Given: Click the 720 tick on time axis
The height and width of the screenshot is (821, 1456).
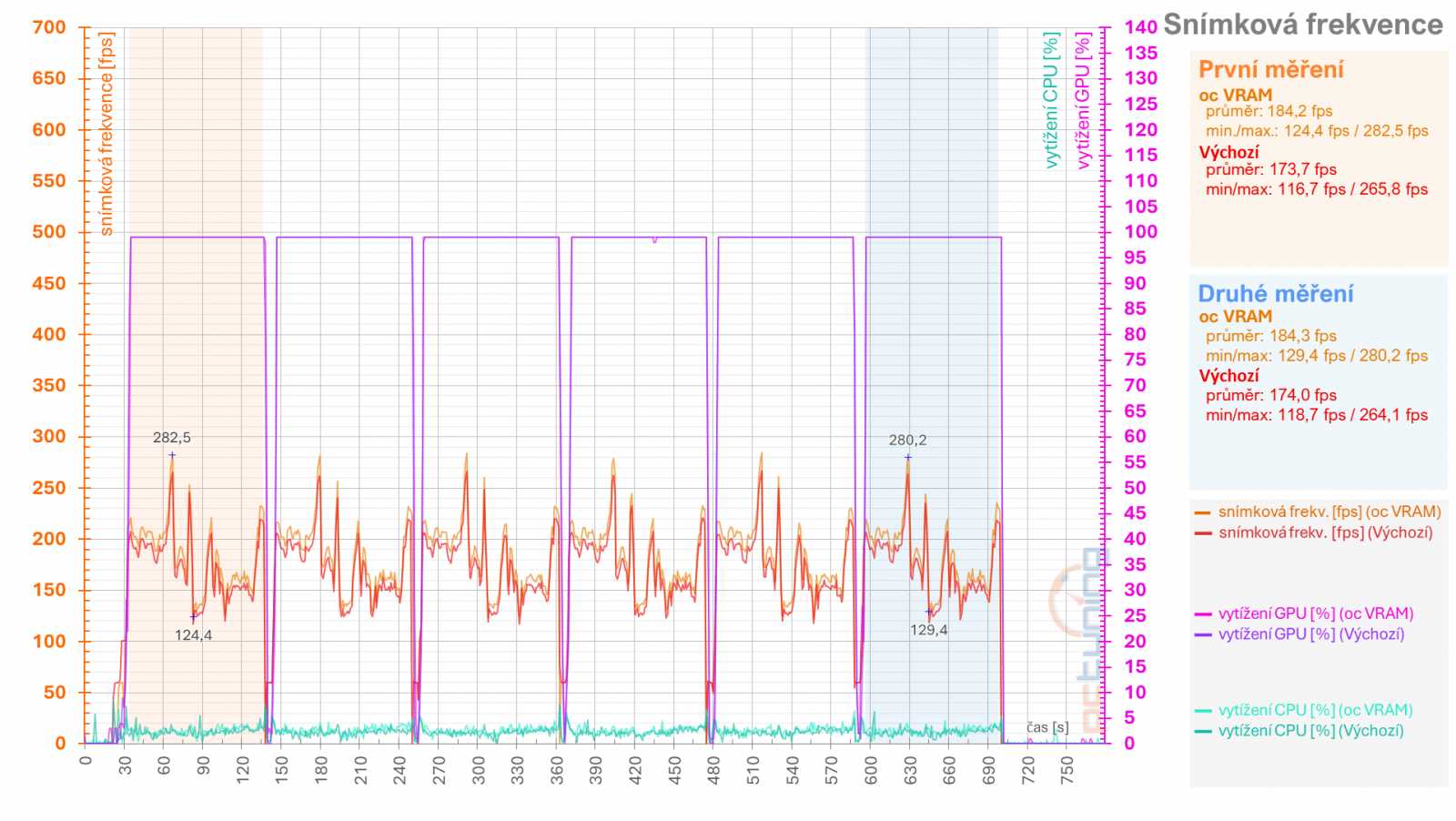Looking at the screenshot, I should point(1028,770).
